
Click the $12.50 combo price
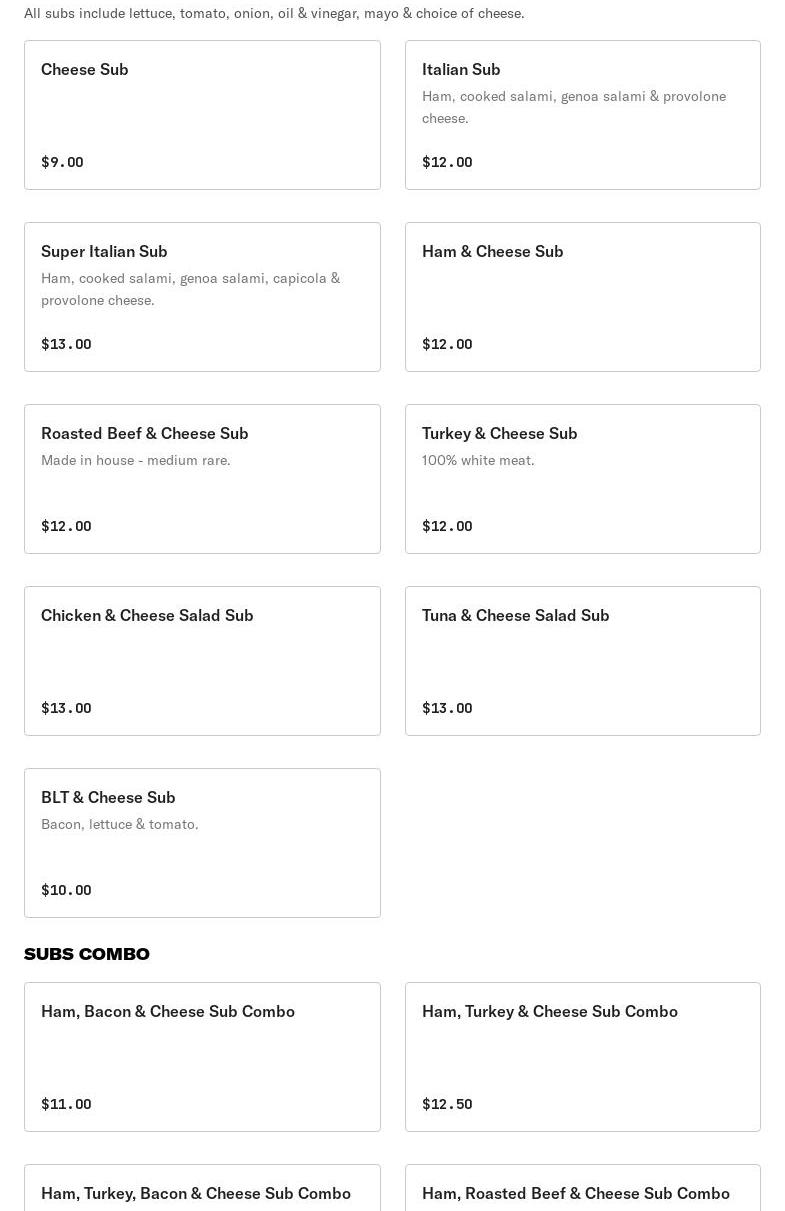pos(447,1104)
